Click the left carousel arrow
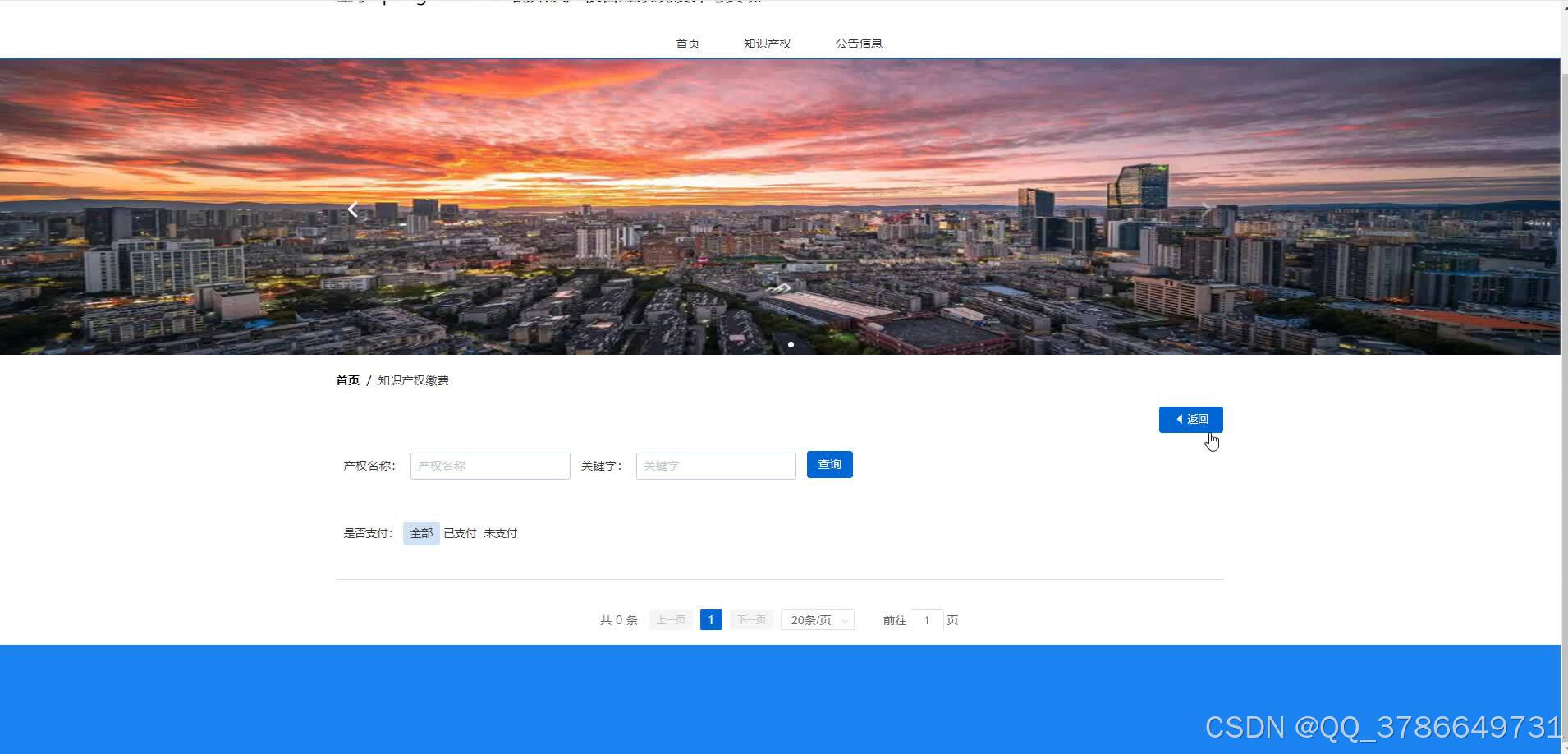This screenshot has height=754, width=1568. tap(353, 209)
